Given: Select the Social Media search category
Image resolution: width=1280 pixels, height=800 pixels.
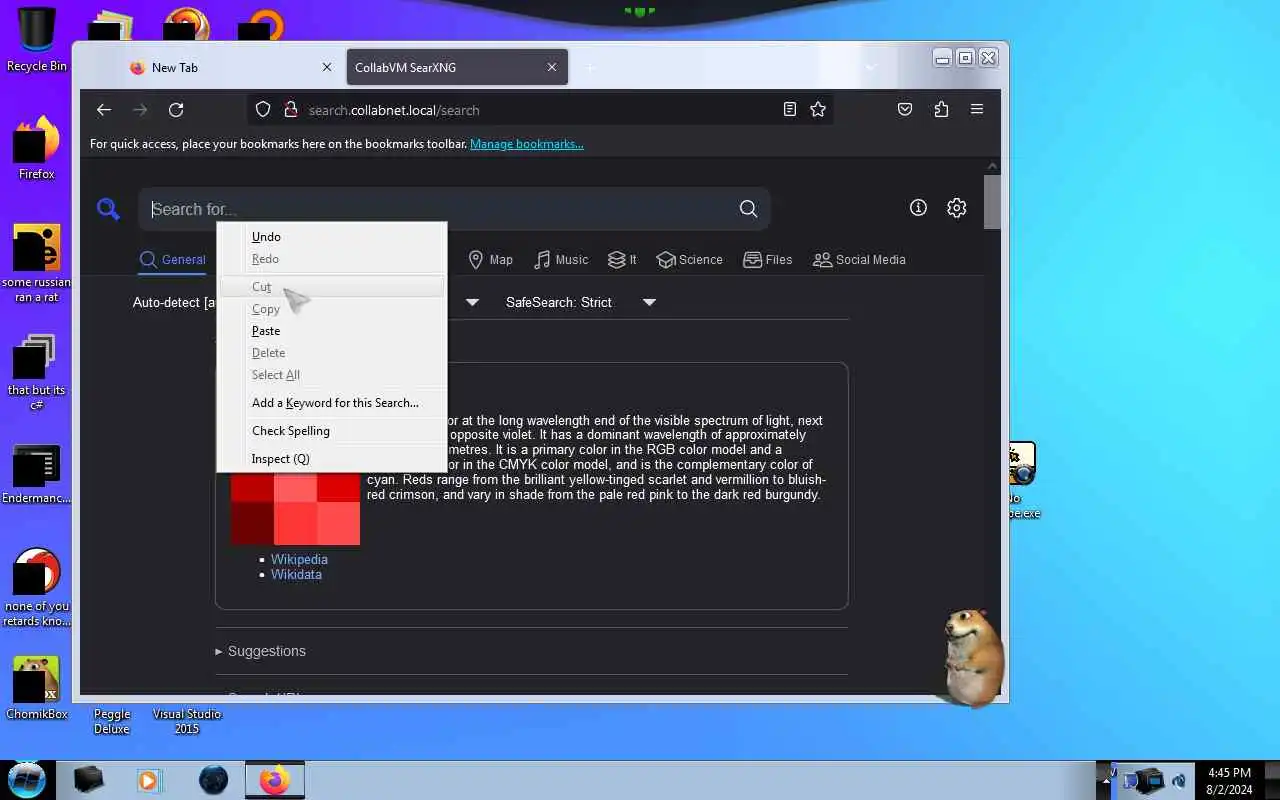Looking at the screenshot, I should (859, 260).
